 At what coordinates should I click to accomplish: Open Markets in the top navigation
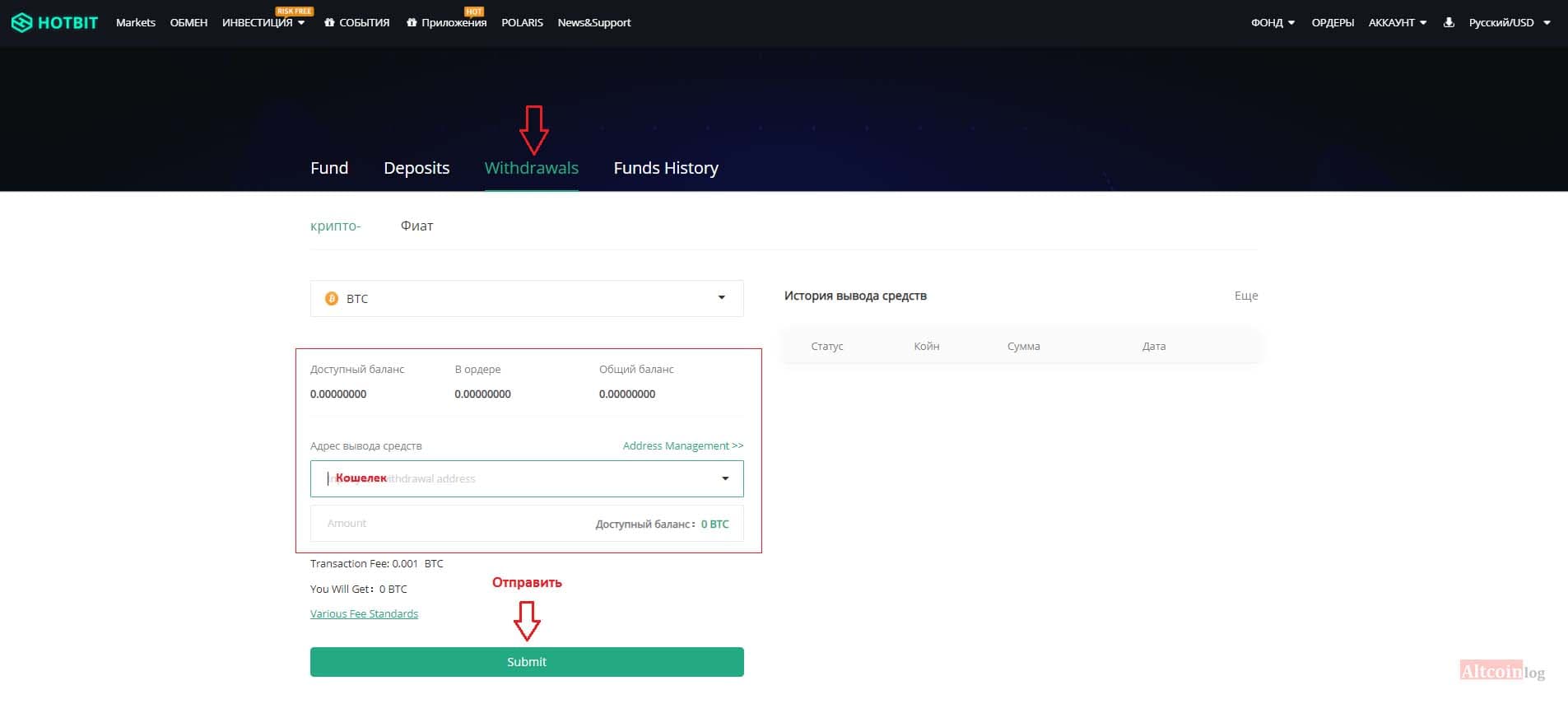click(136, 23)
